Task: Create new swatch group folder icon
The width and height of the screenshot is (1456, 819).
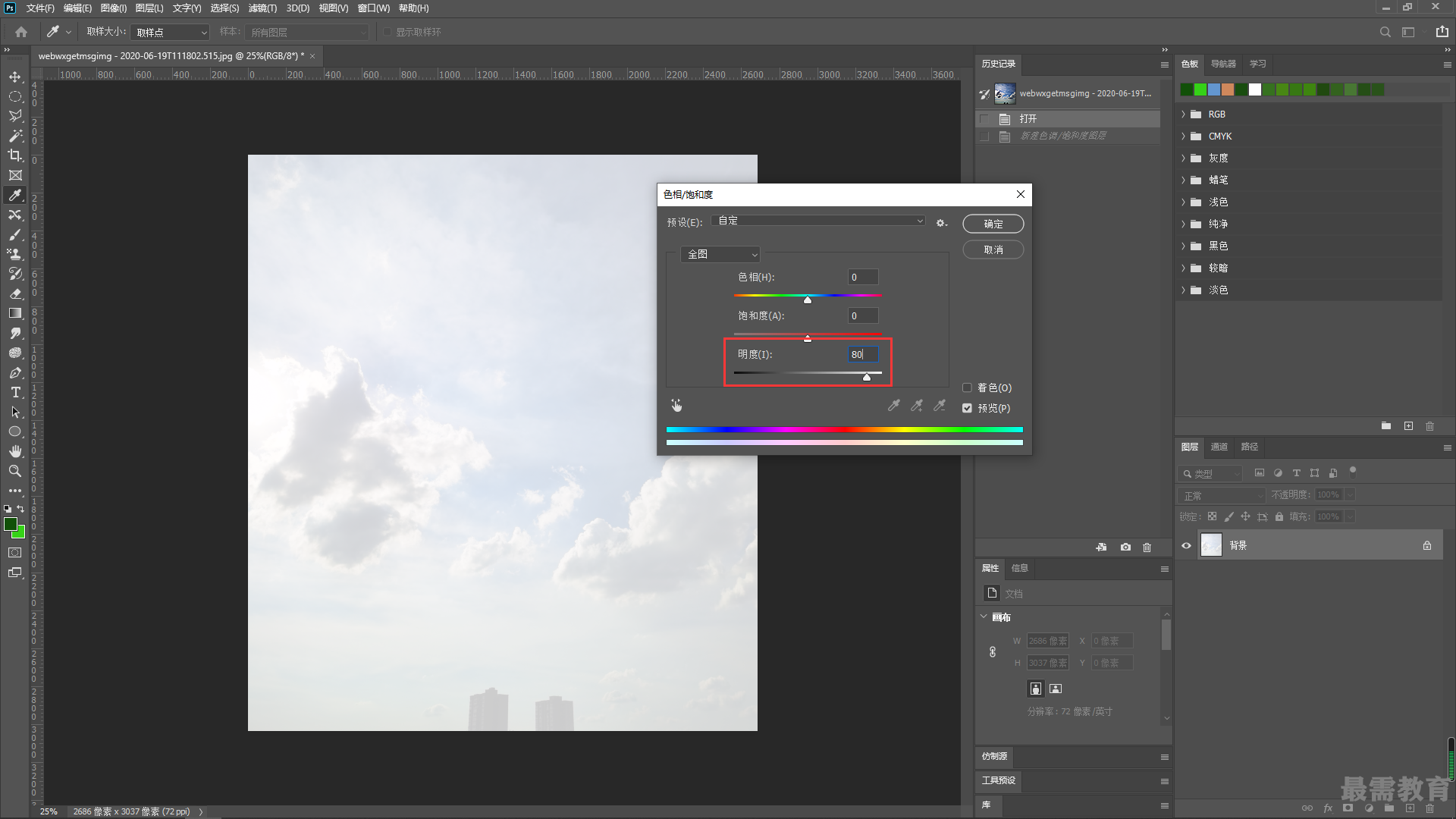Action: (x=1386, y=426)
